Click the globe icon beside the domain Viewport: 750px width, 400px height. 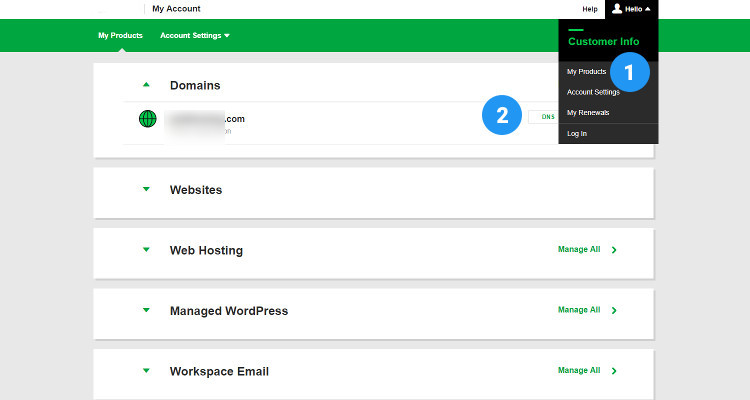click(147, 119)
